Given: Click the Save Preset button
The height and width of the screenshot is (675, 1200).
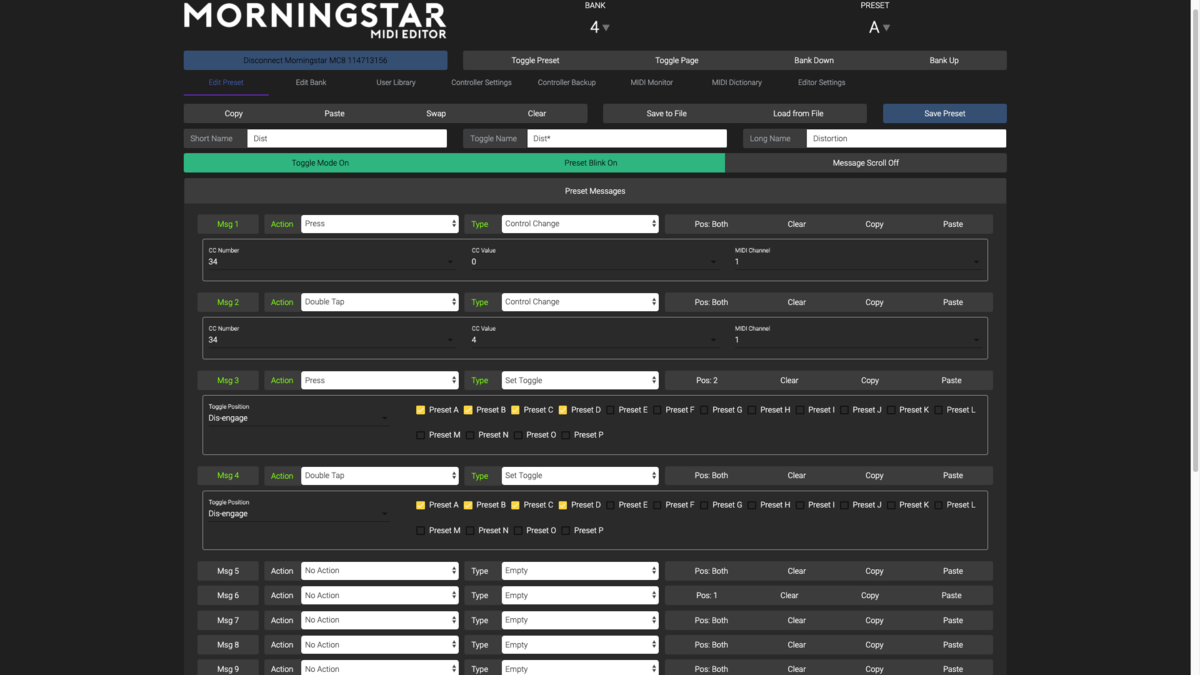Looking at the screenshot, I should pyautogui.click(x=944, y=114).
